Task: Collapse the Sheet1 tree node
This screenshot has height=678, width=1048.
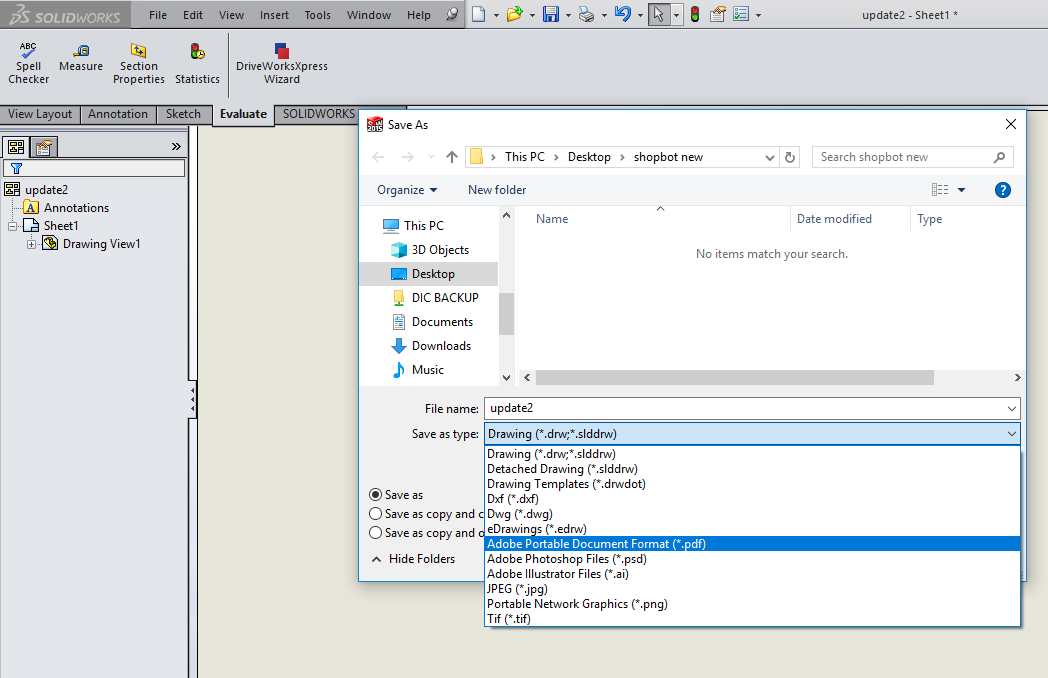Action: click(x=13, y=226)
